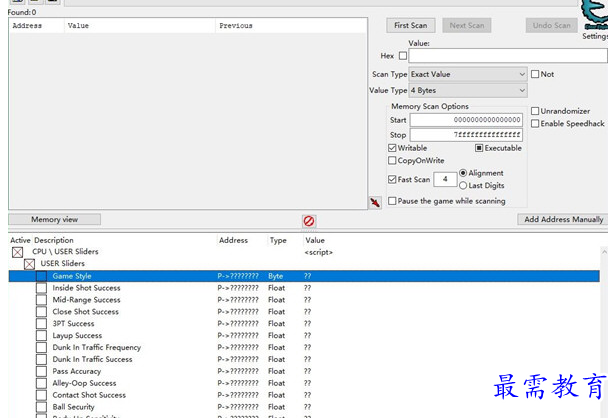This screenshot has height=418, width=615.
Task: Click the Type column header
Action: coord(278,240)
